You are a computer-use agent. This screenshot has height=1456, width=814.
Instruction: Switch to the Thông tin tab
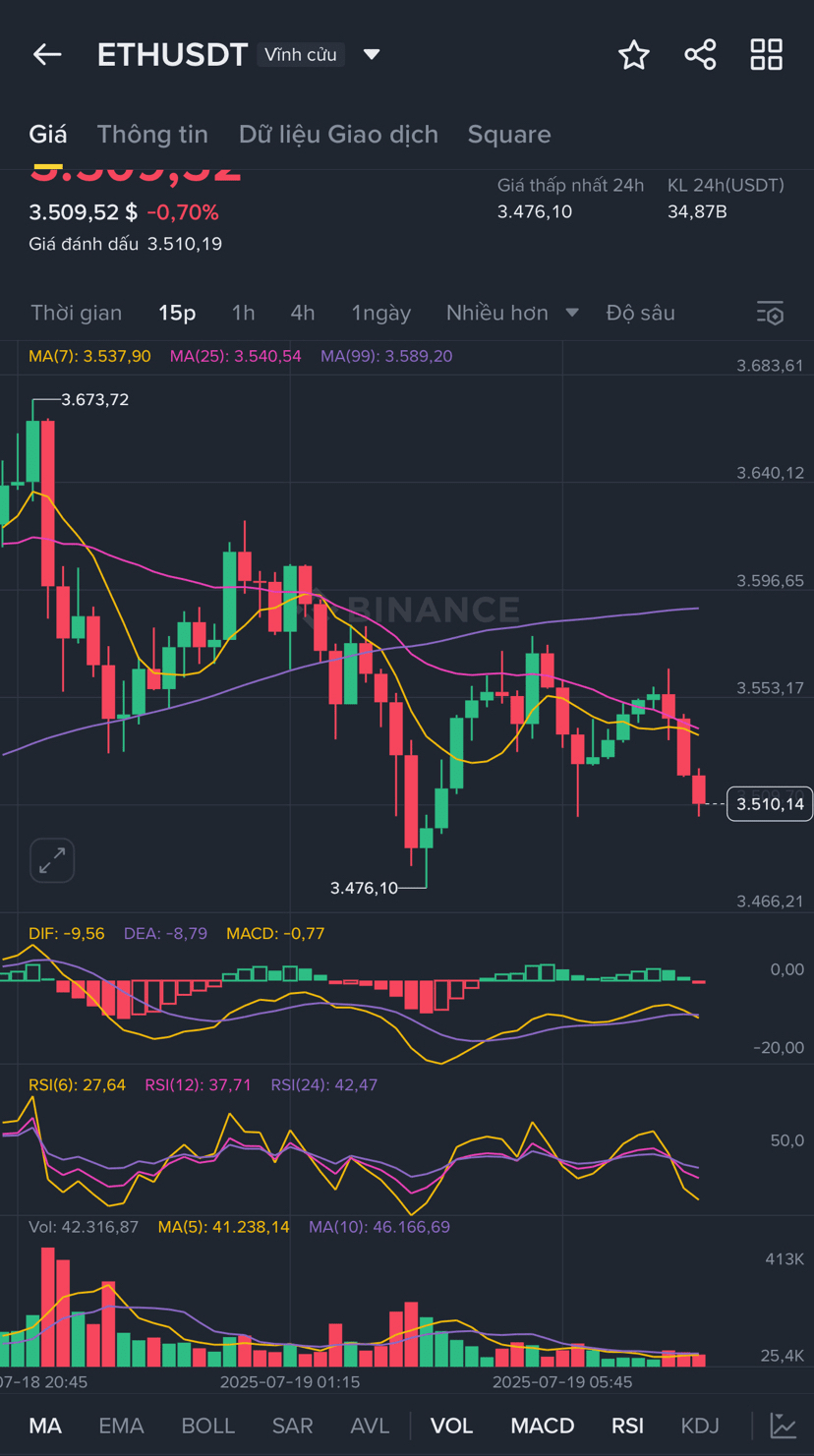pos(152,135)
